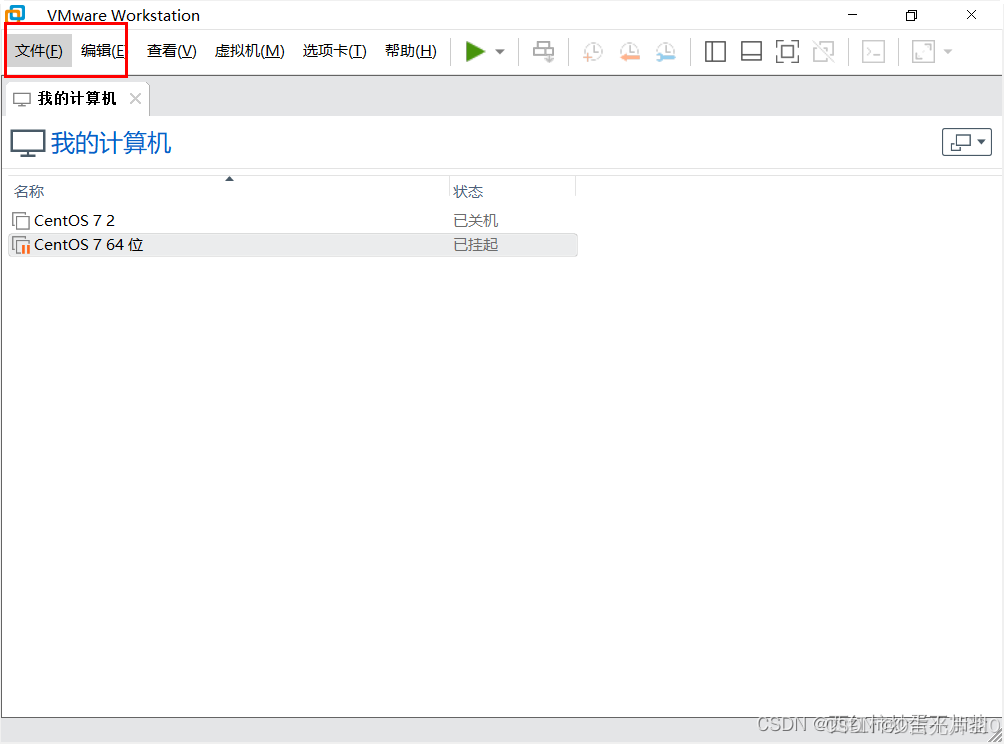Screen dimensions: 1004x744
Task: Open the 编辑(E) menu
Action: 103,51
